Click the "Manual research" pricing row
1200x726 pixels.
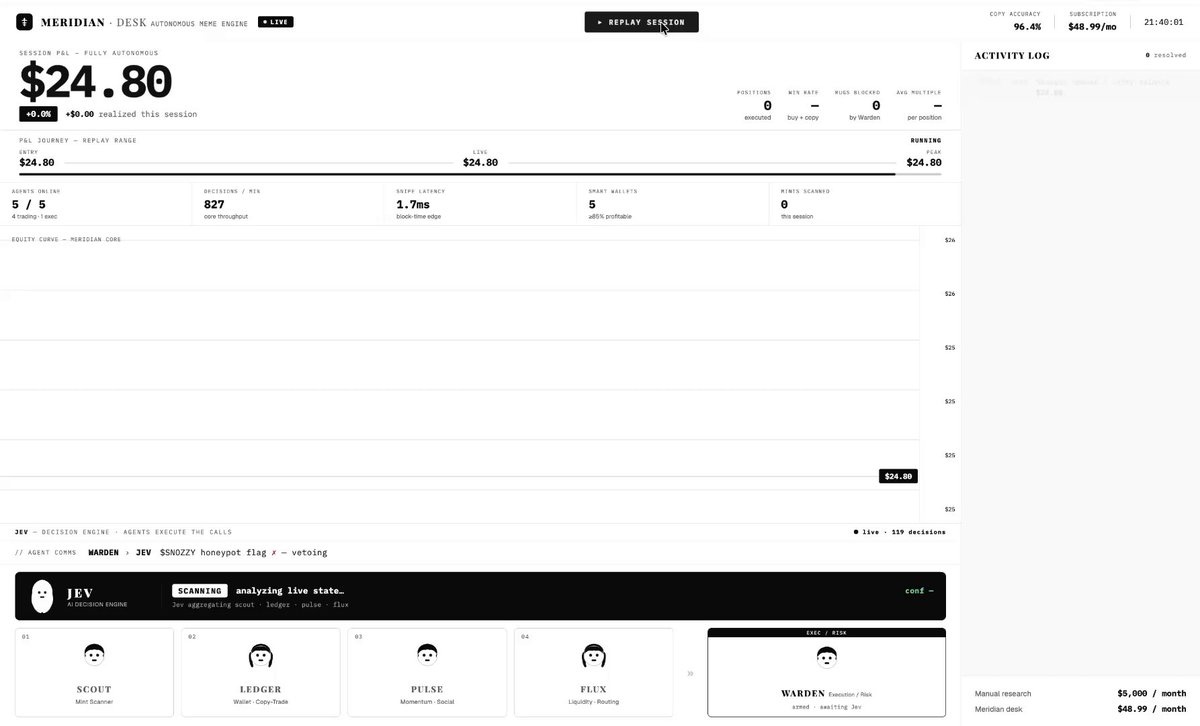pyautogui.click(x=1081, y=693)
